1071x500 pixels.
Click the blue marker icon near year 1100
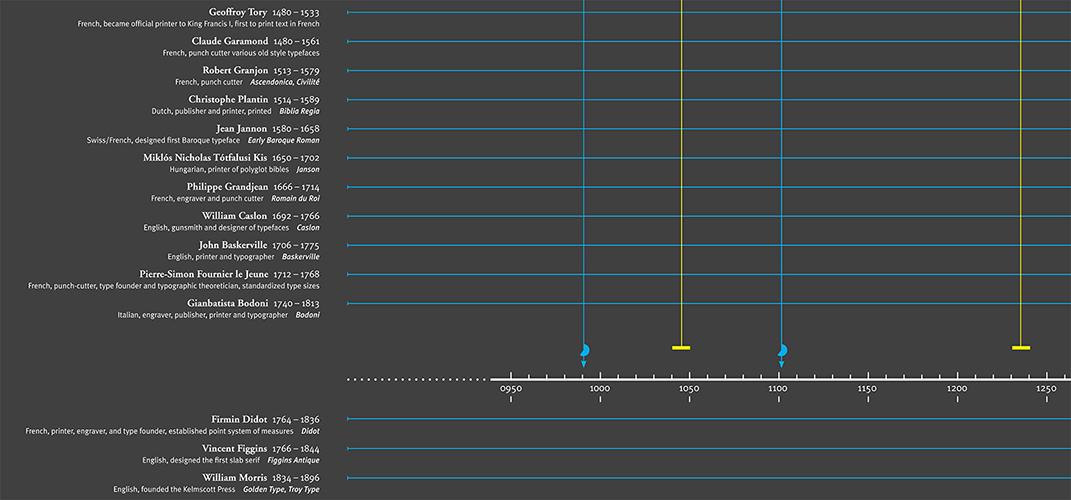click(782, 350)
